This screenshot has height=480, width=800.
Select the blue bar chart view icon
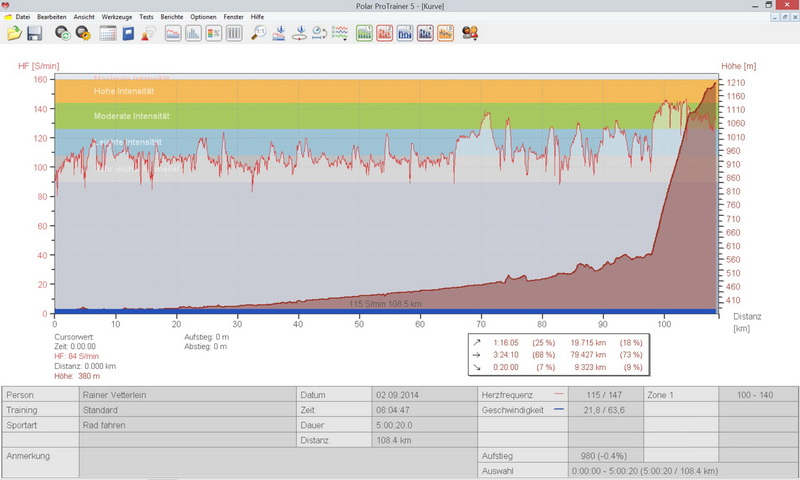pos(193,33)
